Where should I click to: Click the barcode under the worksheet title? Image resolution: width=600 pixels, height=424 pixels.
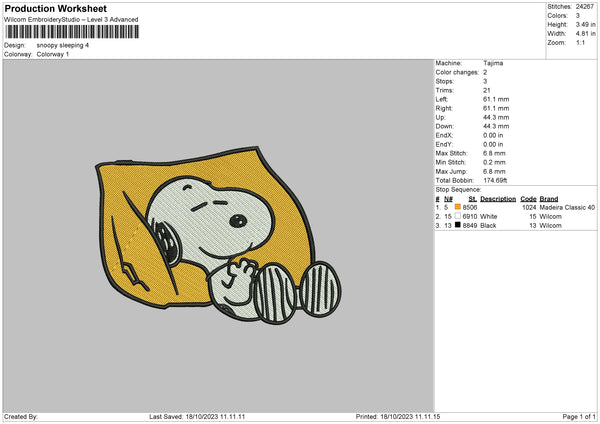69,33
